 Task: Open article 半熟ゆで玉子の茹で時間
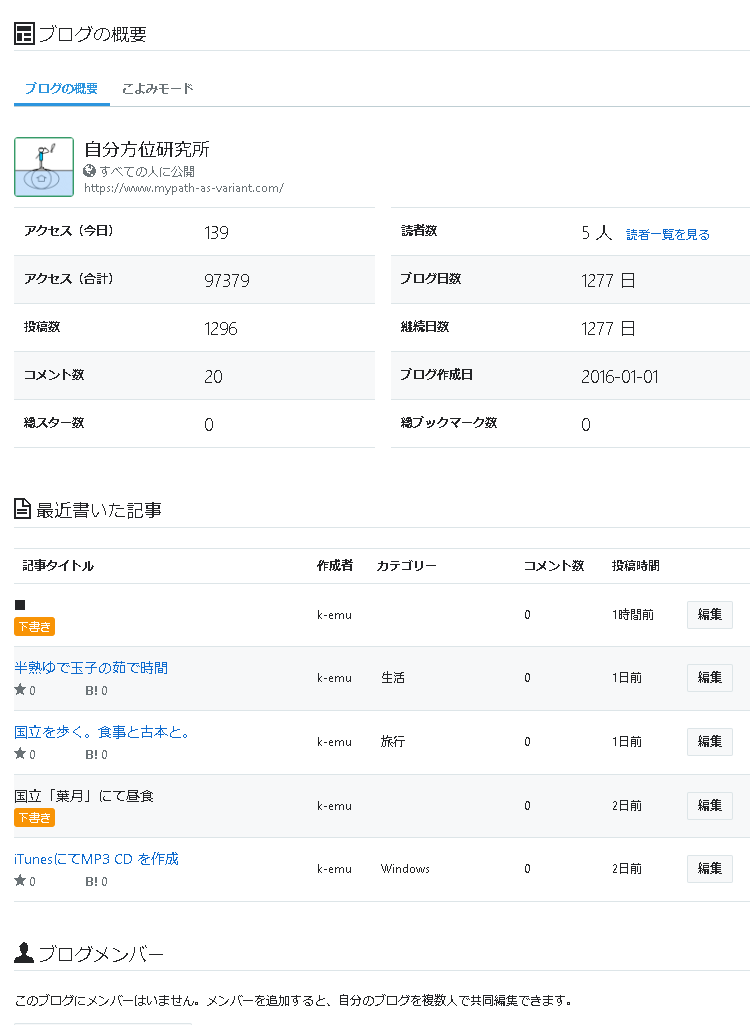[91, 667]
